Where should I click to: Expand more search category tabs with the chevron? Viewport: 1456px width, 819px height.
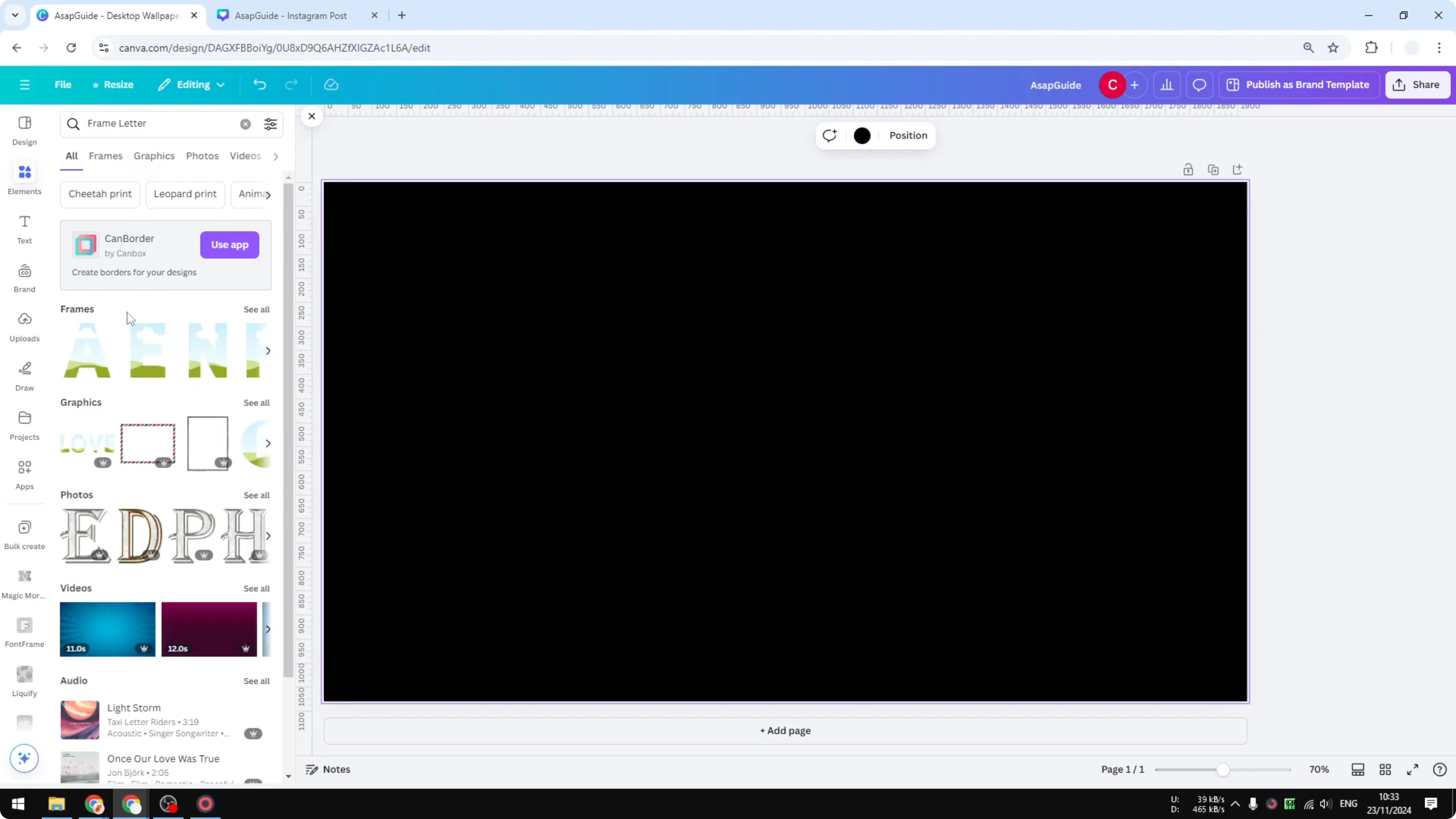275,156
